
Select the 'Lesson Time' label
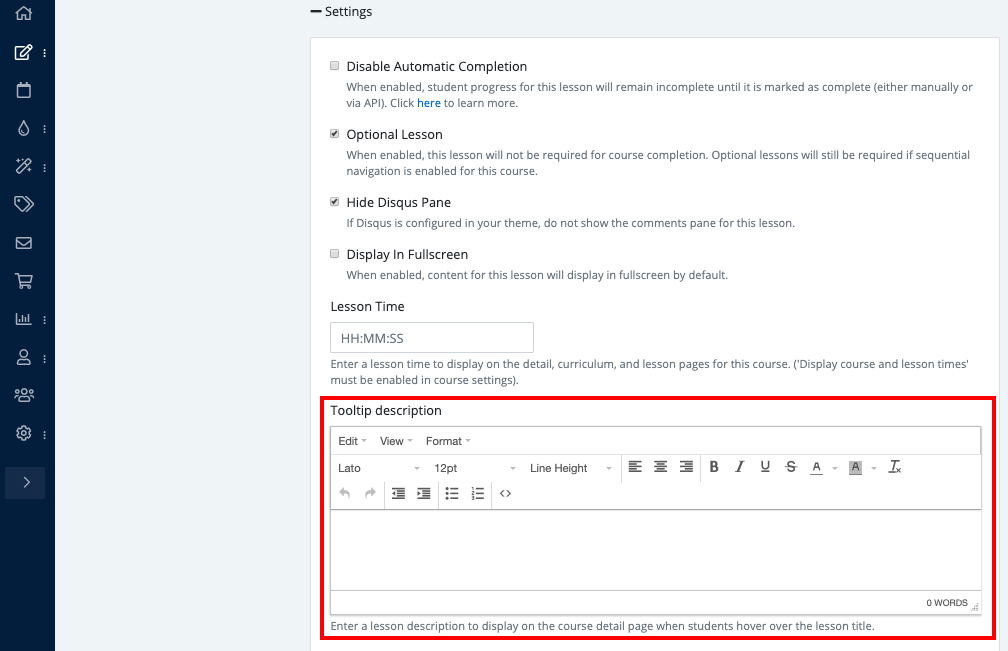click(367, 307)
